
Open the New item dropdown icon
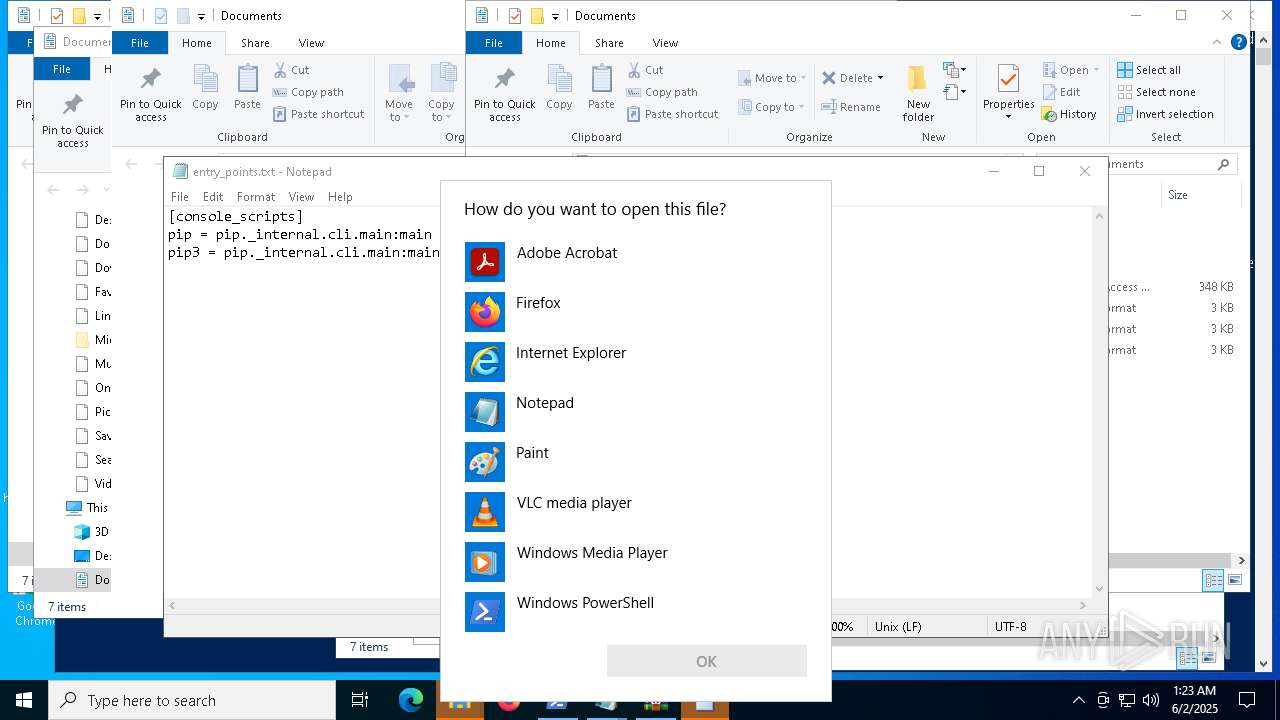pyautogui.click(x=955, y=70)
